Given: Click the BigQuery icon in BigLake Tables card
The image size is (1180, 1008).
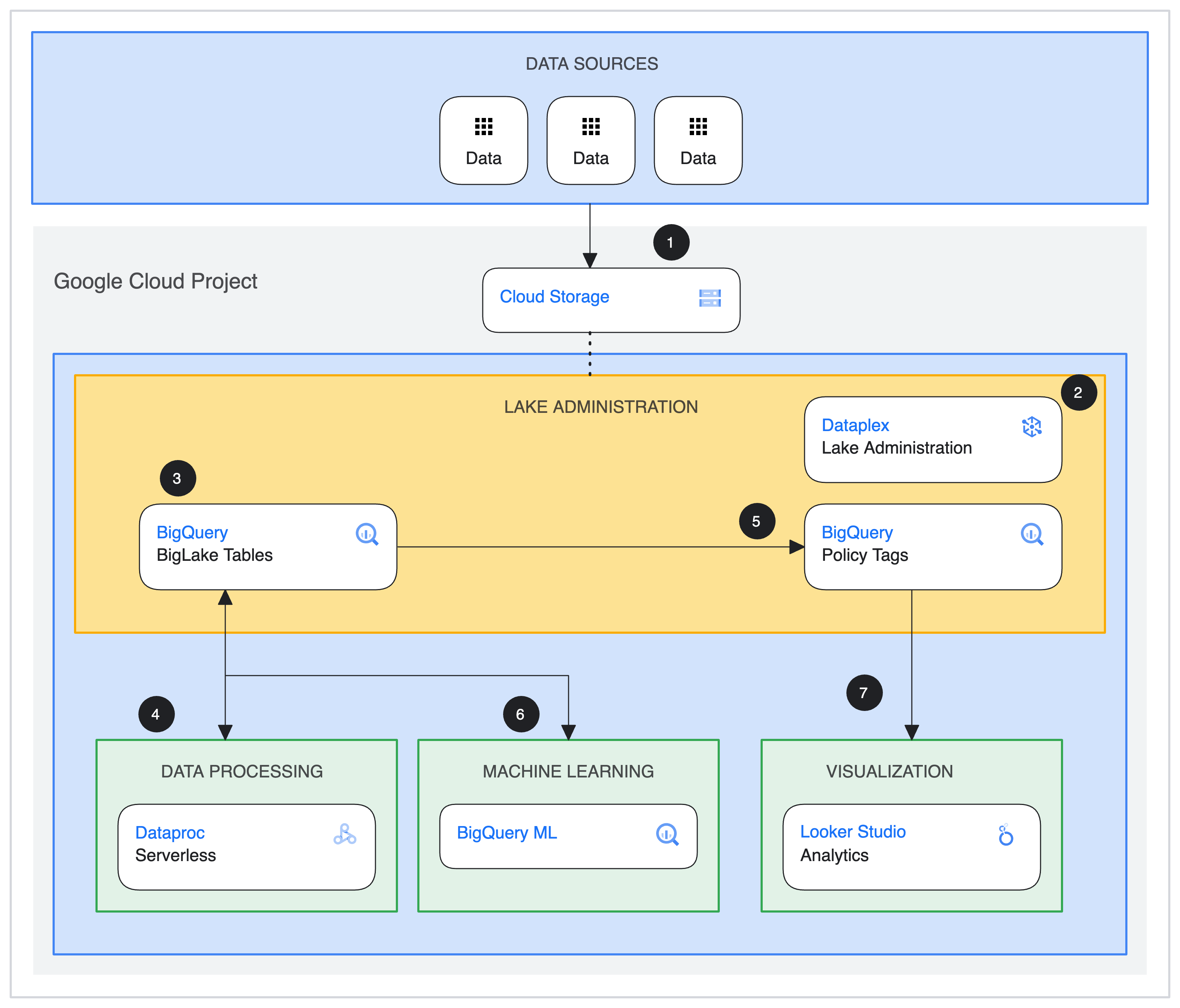Looking at the screenshot, I should [x=367, y=534].
